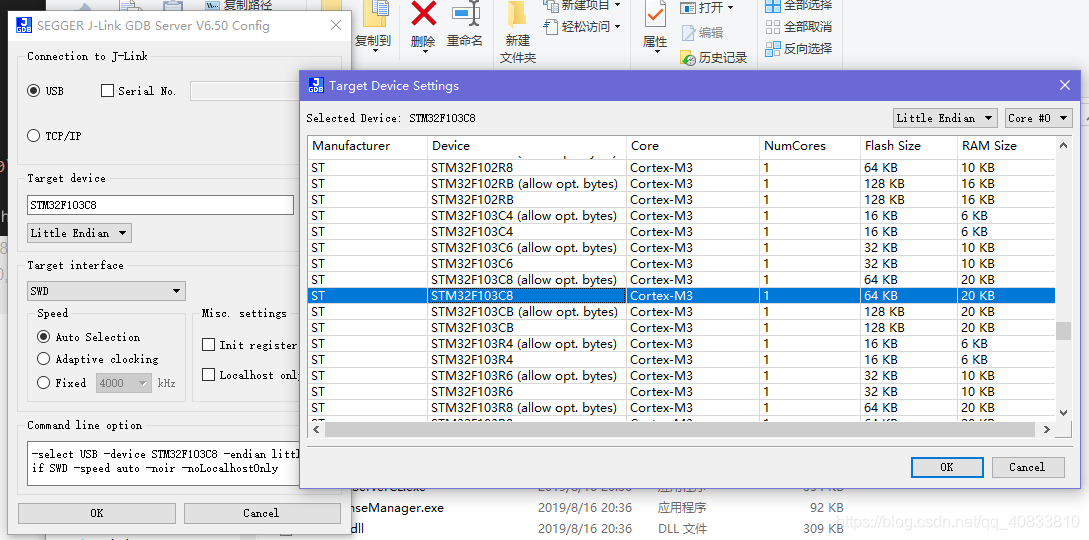Viewport: 1089px width, 540px height.
Task: Select Fixed speed radio button
Action: pos(44,382)
